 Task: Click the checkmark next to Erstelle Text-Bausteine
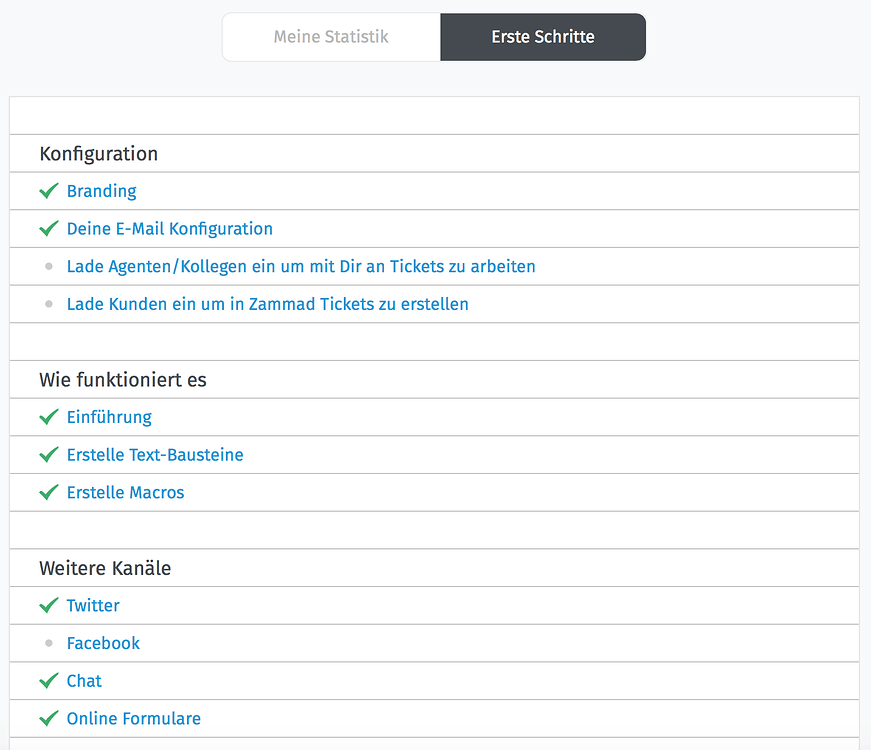coord(48,455)
